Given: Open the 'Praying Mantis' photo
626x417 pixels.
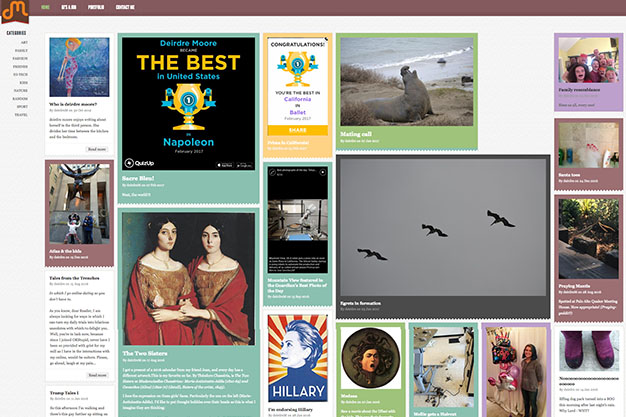Looking at the screenshot, I should point(588,239).
